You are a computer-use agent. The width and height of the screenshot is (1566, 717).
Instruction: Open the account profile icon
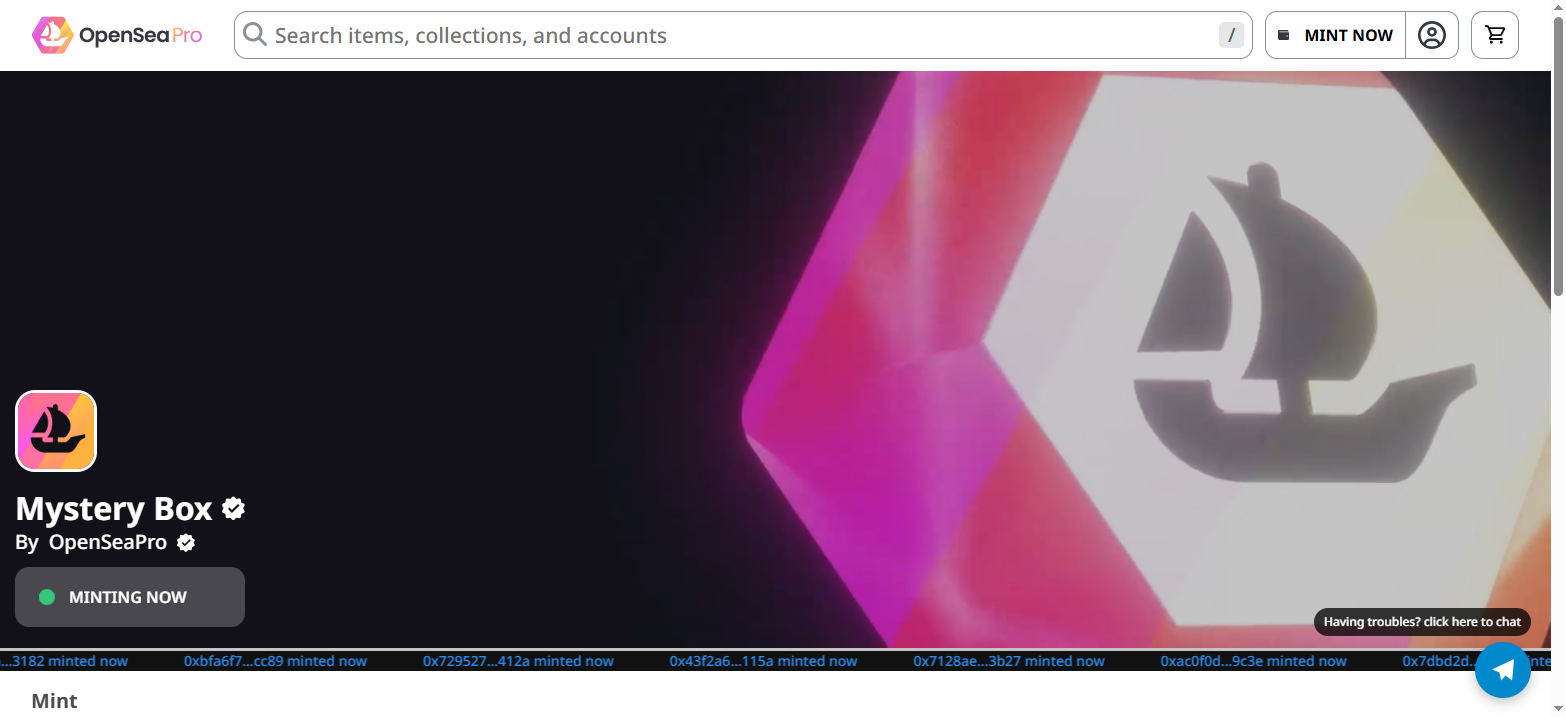point(1432,35)
